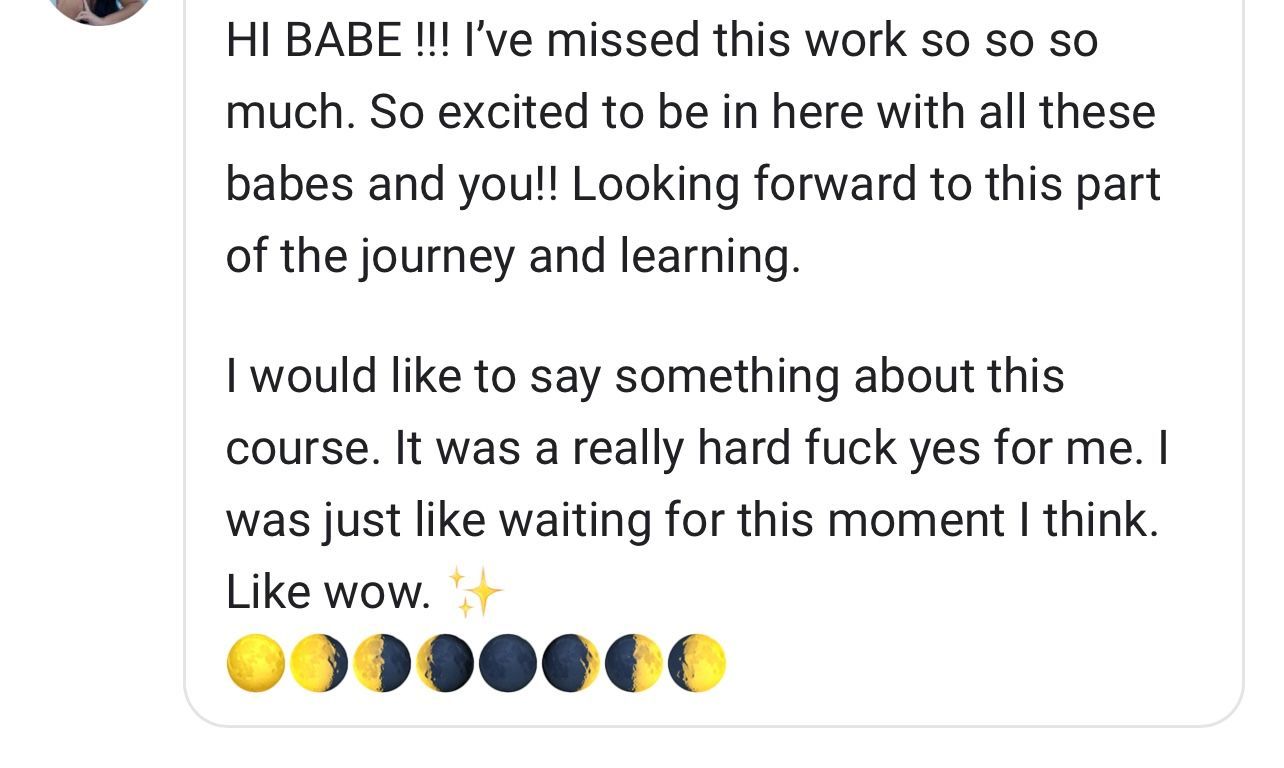Click the third moon emoji, half lit
Image resolution: width=1284 pixels, height=768 pixels.
click(x=382, y=663)
